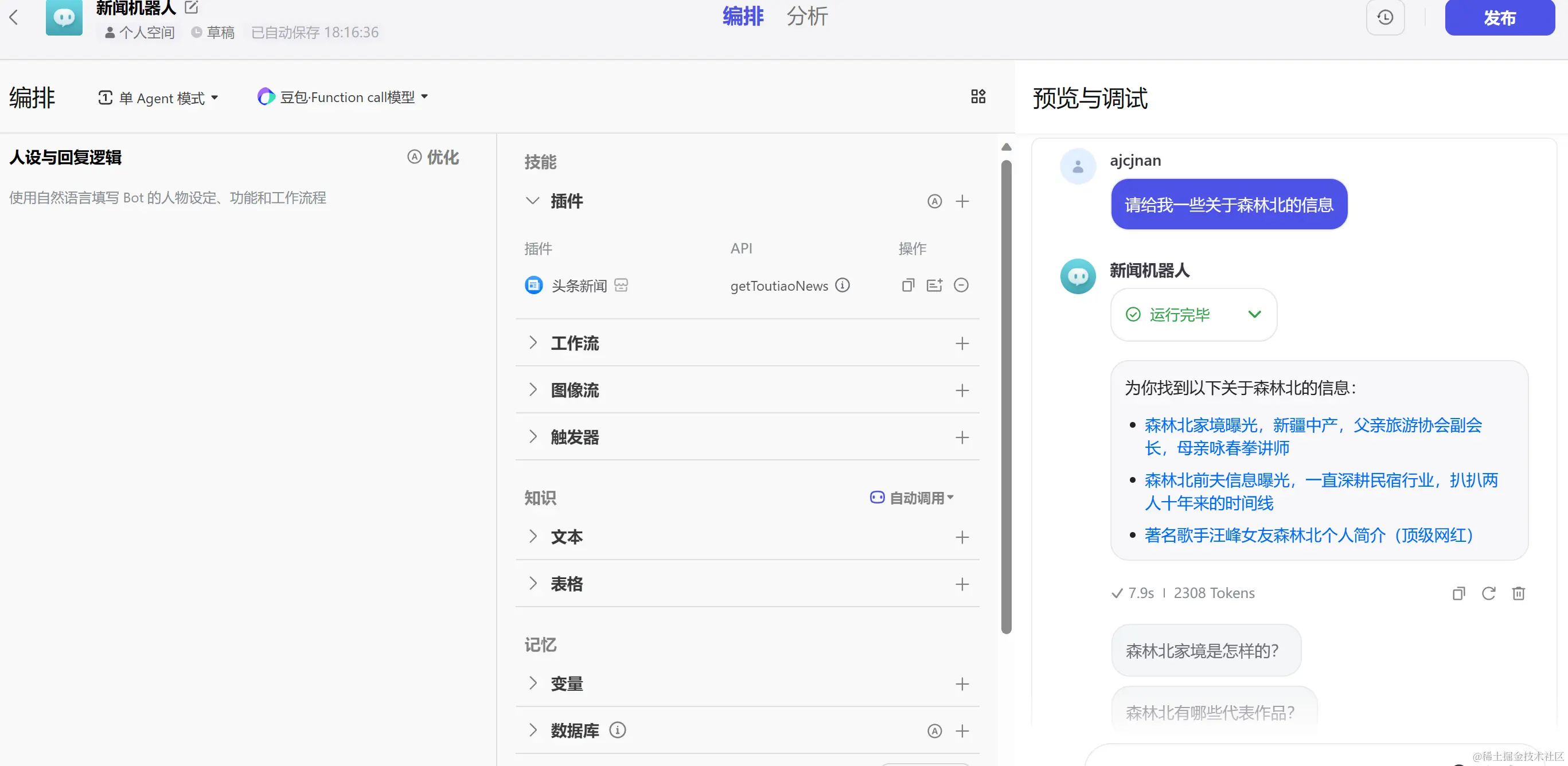Copy the 头条新闻 plugin with copy icon
Screen dimensions: 1568x766
pyautogui.click(x=907, y=286)
